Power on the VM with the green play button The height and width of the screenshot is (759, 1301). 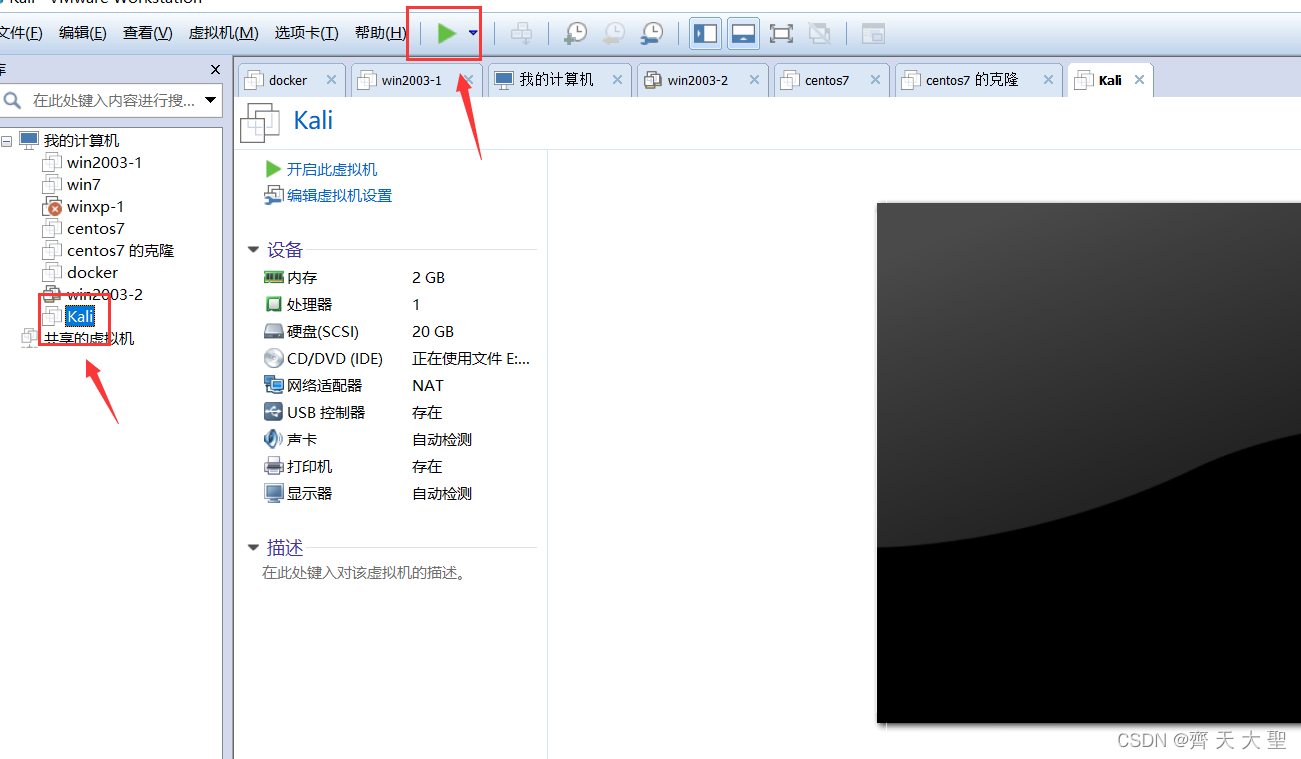(x=446, y=33)
